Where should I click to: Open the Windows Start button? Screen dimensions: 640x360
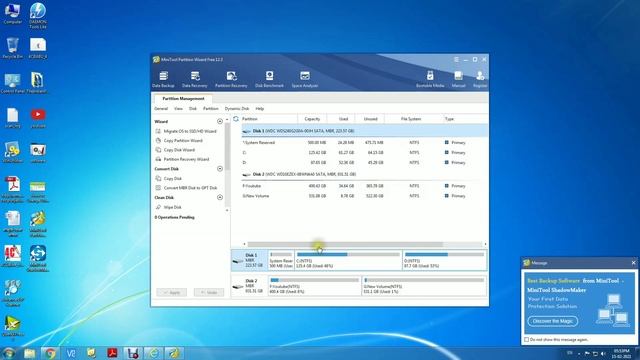(x=9, y=353)
